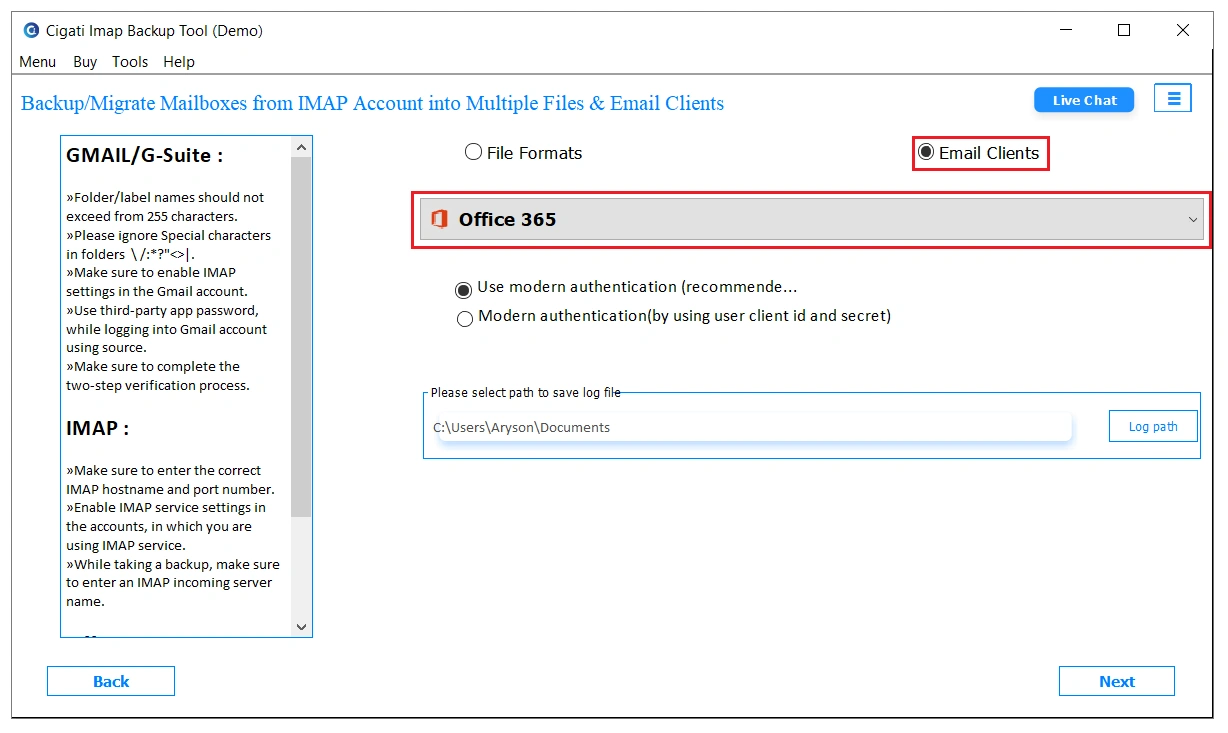The height and width of the screenshot is (733, 1228).
Task: Click the GMAIL/G-Suite heading text
Action: click(x=144, y=155)
